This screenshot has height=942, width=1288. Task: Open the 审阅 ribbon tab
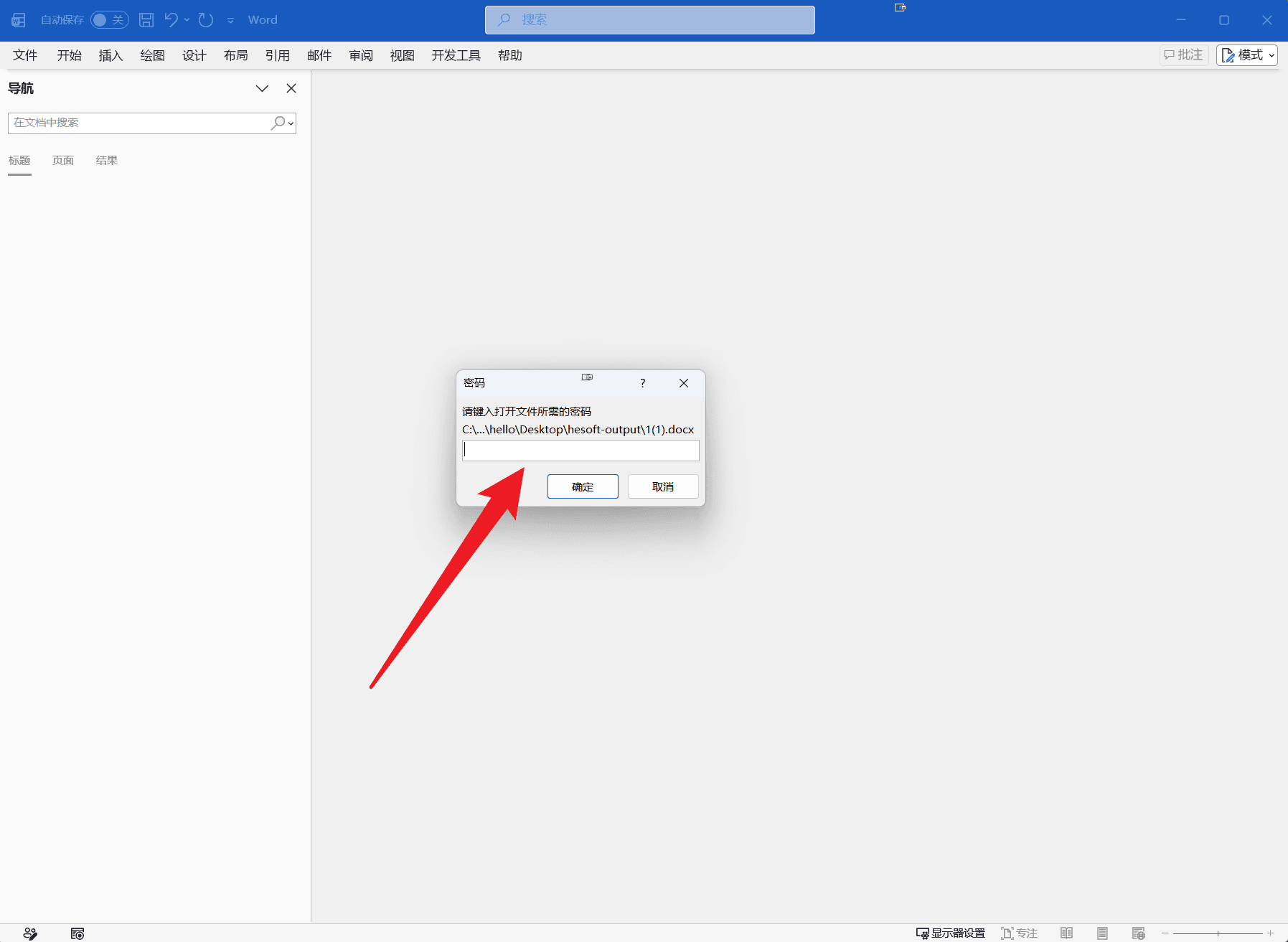pyautogui.click(x=361, y=55)
